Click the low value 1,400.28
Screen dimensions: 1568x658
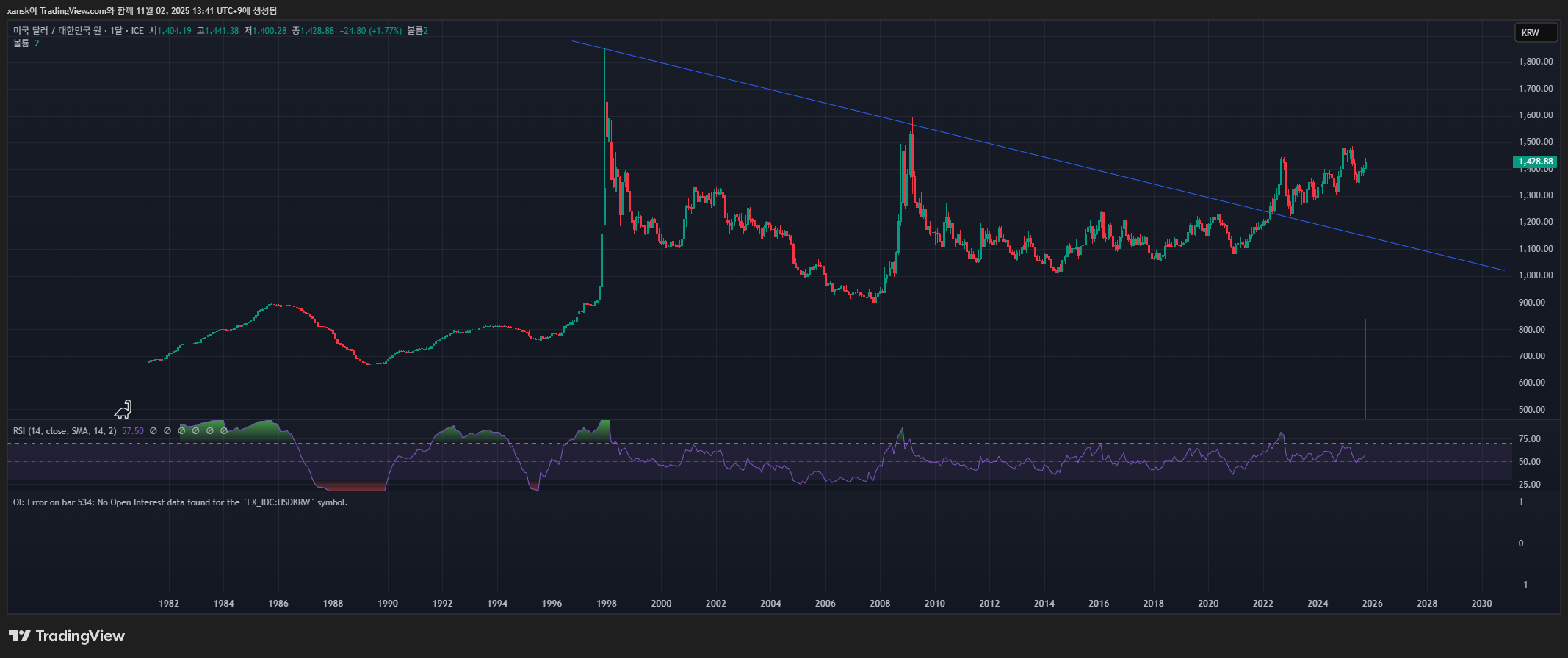[x=270, y=31]
